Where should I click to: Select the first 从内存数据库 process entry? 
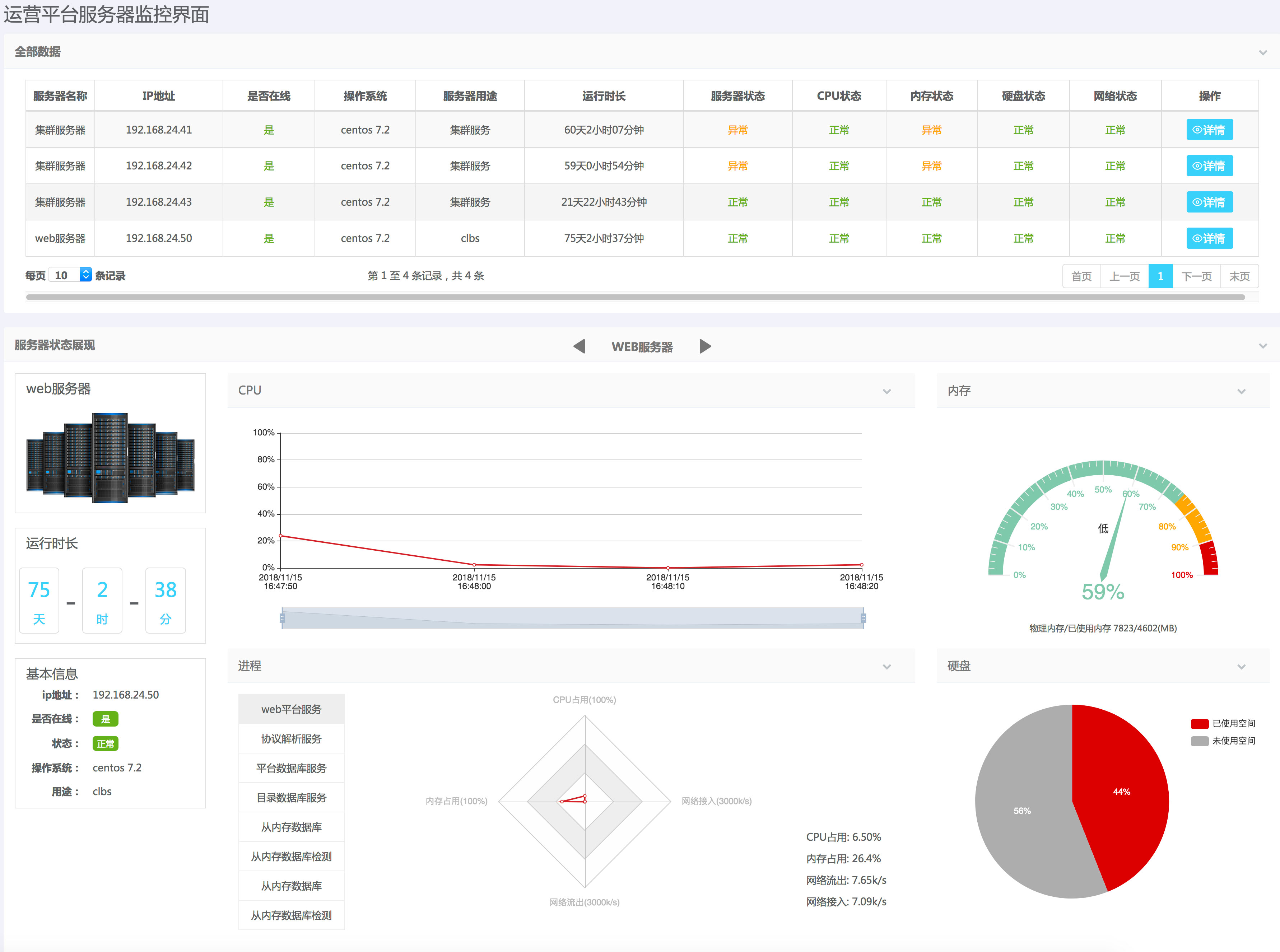[292, 827]
